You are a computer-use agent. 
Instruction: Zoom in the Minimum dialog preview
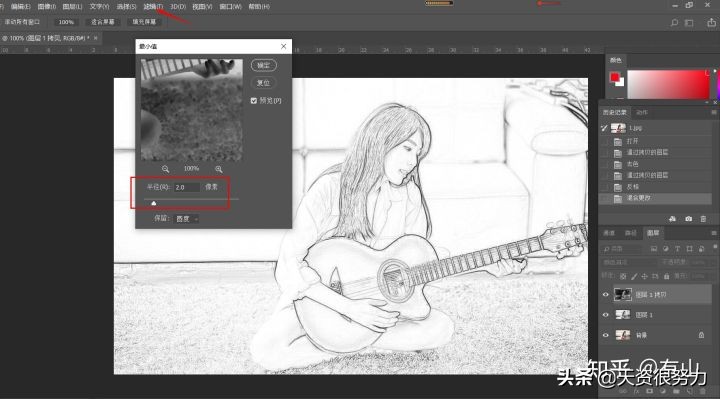pos(219,169)
